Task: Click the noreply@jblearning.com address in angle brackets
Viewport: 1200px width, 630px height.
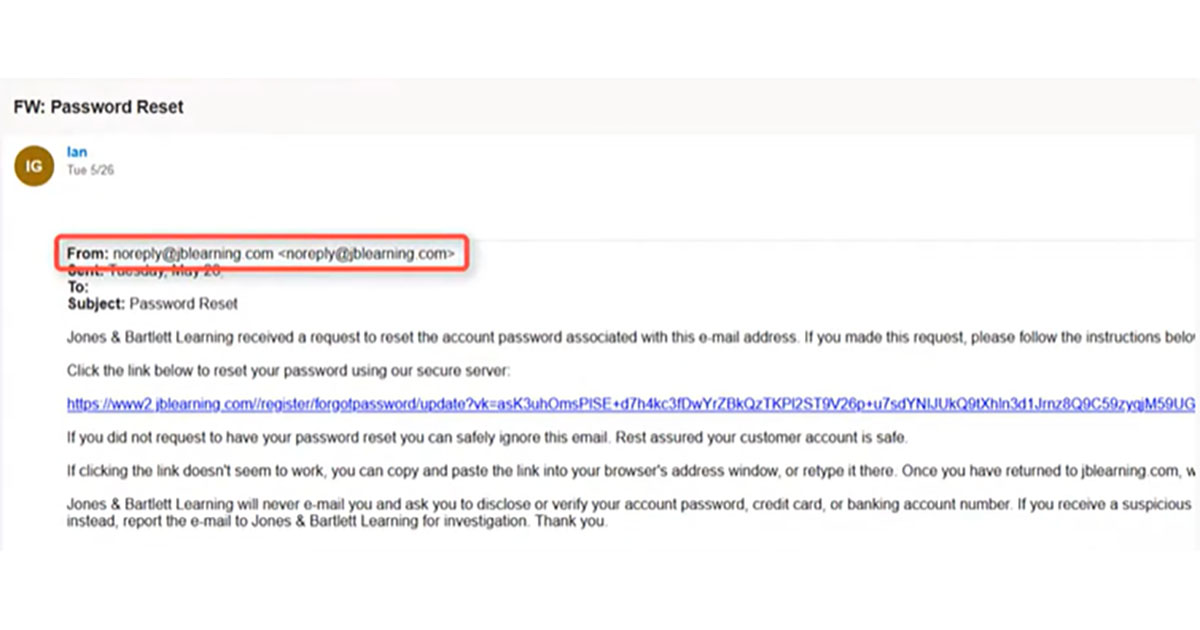Action: tap(367, 254)
